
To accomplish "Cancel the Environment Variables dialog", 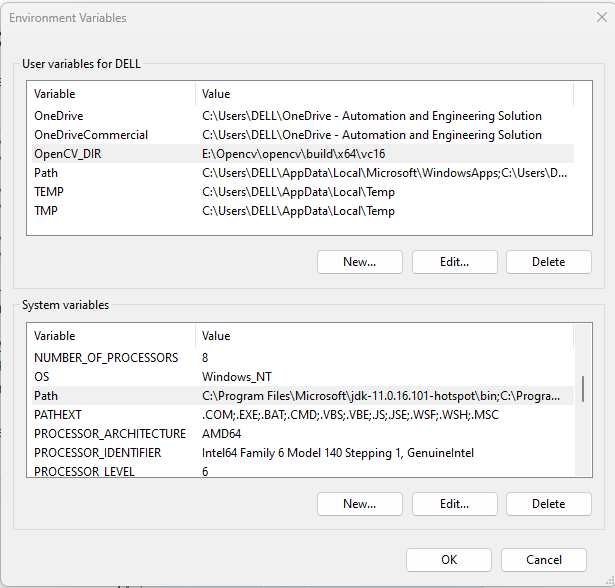I will point(544,560).
